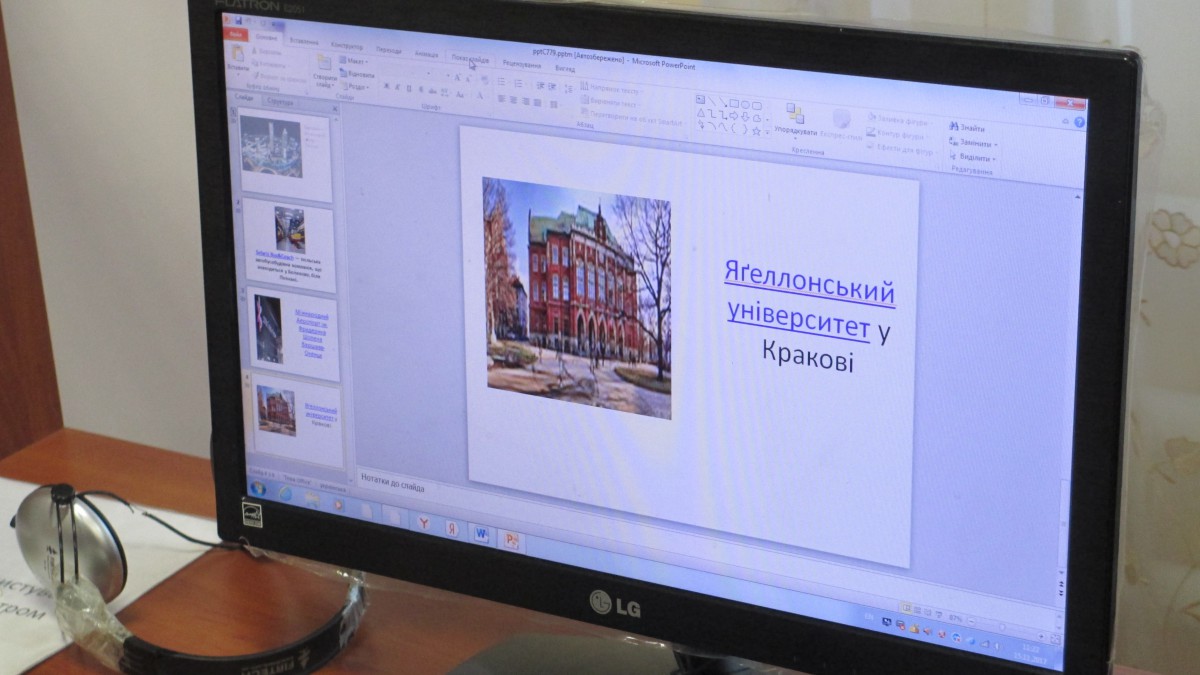
Task: Click the notes field 'Нотатки до слайда'
Action: click(x=394, y=488)
